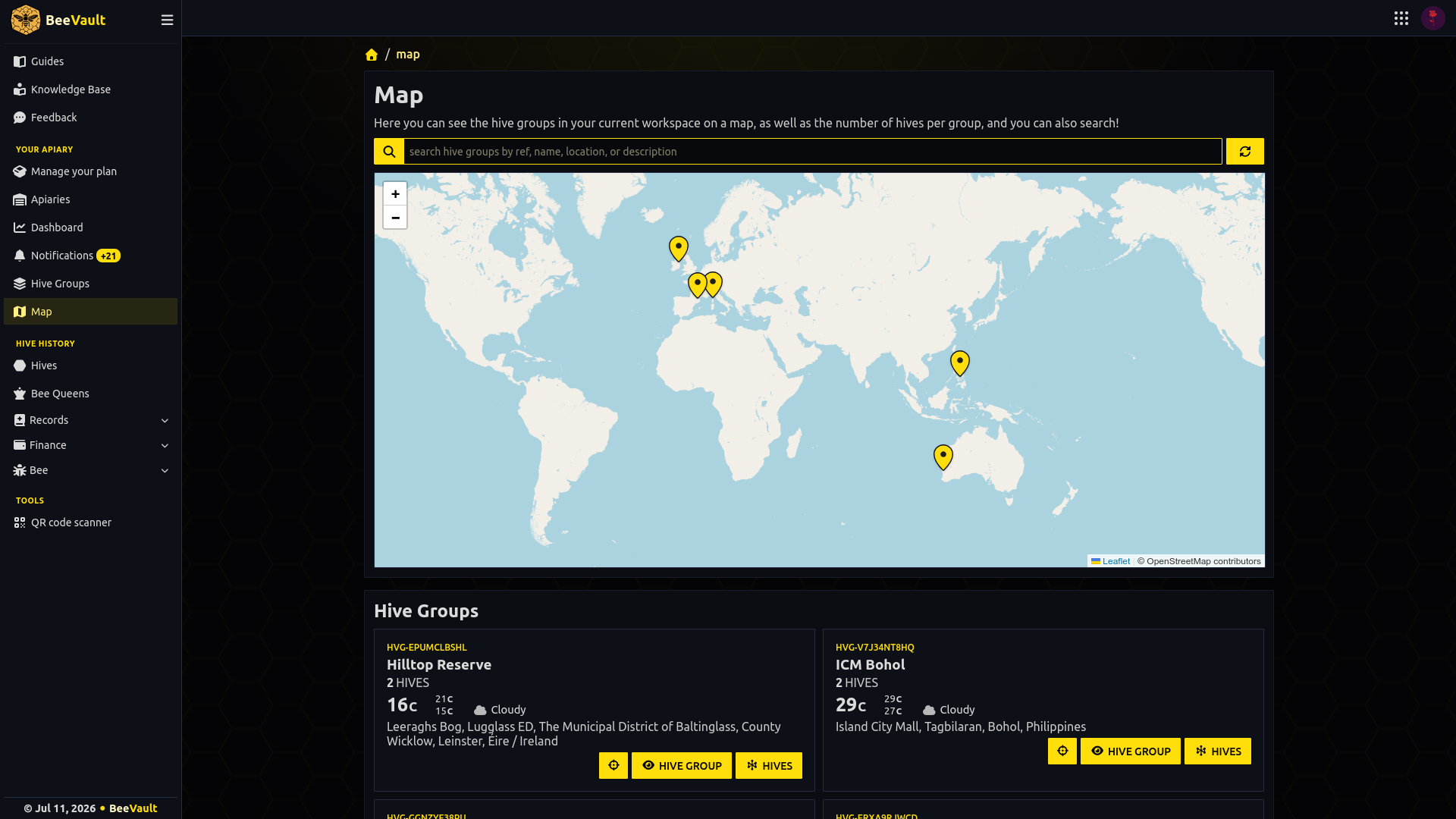View Hilltop Reserve HIVE GROUP button

tap(682, 765)
